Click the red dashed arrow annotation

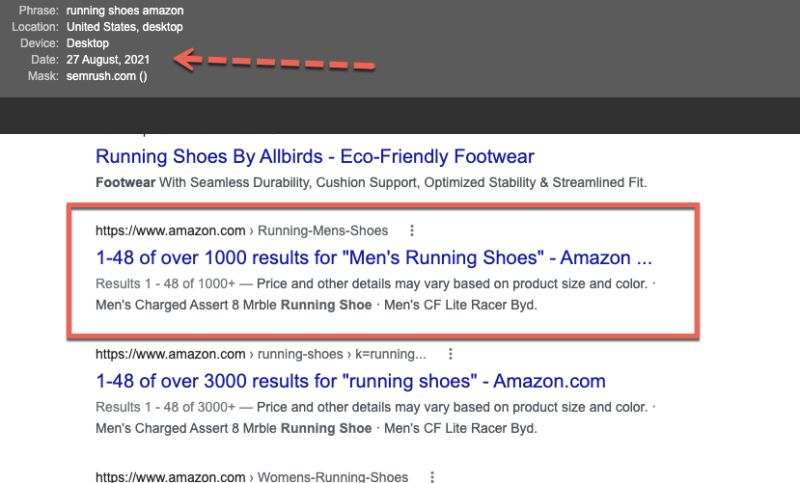click(x=277, y=61)
